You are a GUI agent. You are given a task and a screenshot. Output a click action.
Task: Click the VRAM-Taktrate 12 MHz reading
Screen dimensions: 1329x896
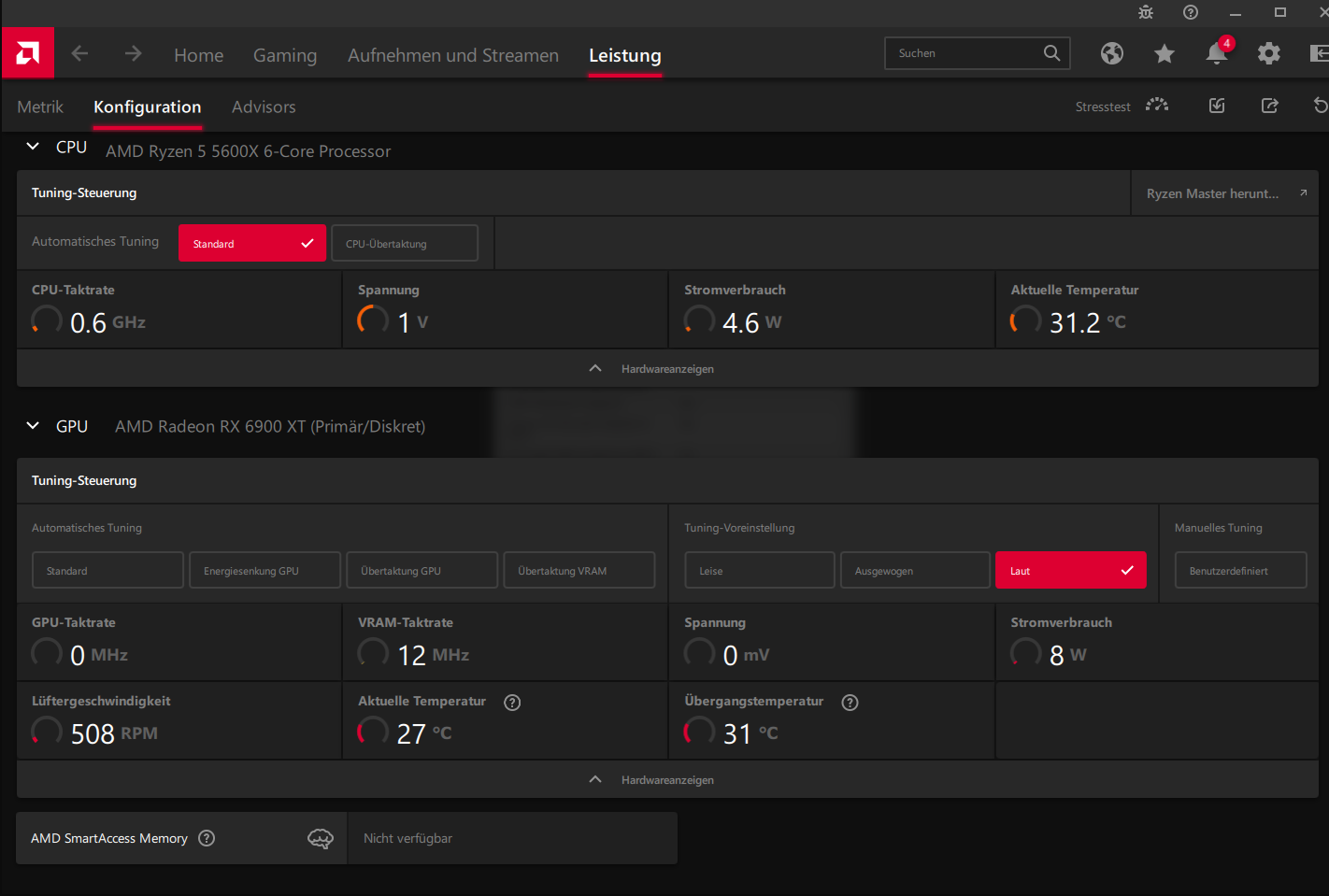coord(434,655)
